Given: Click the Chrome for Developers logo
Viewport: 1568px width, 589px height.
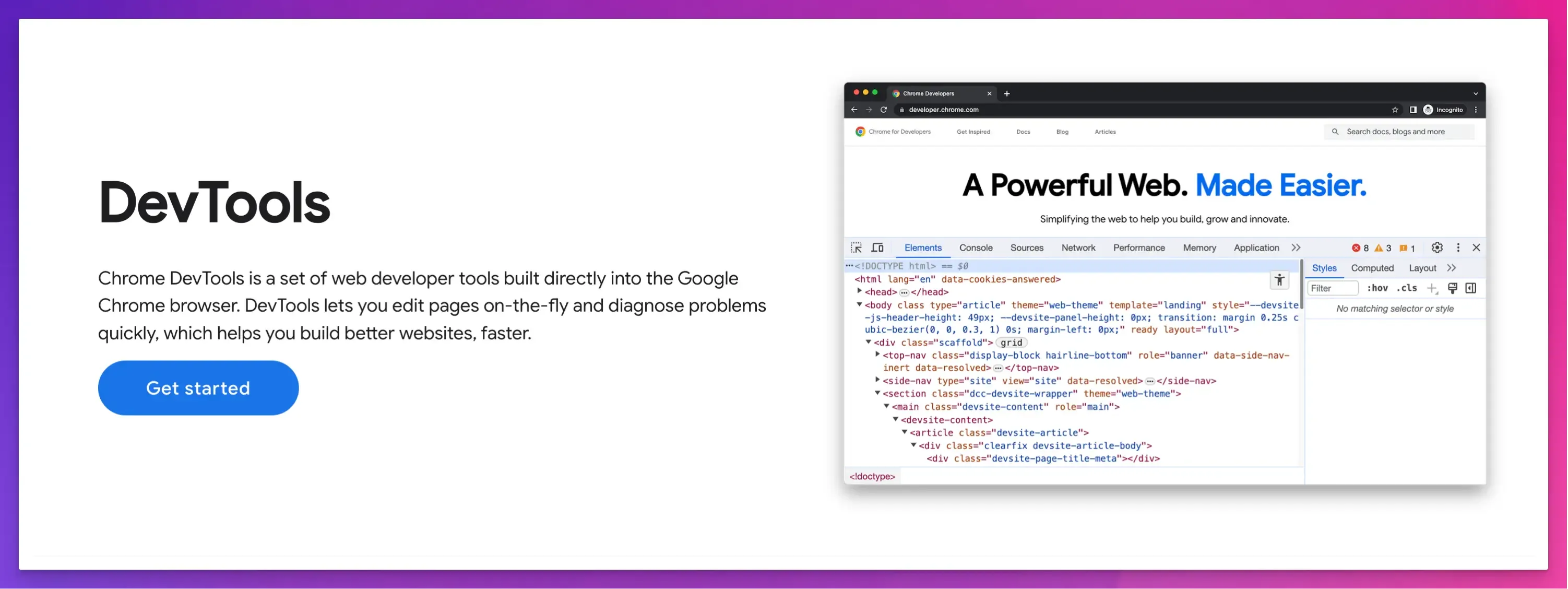Looking at the screenshot, I should tap(893, 132).
